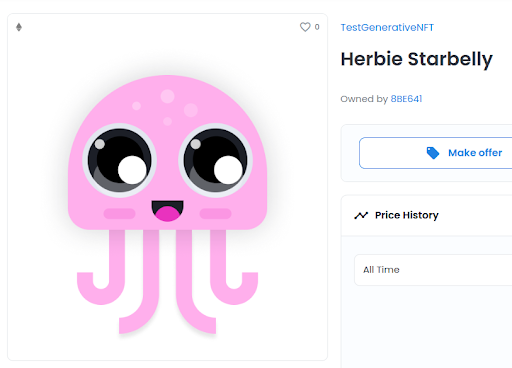Click the tag icon in Make offer
Screen dimensions: 512x368
click(x=433, y=153)
